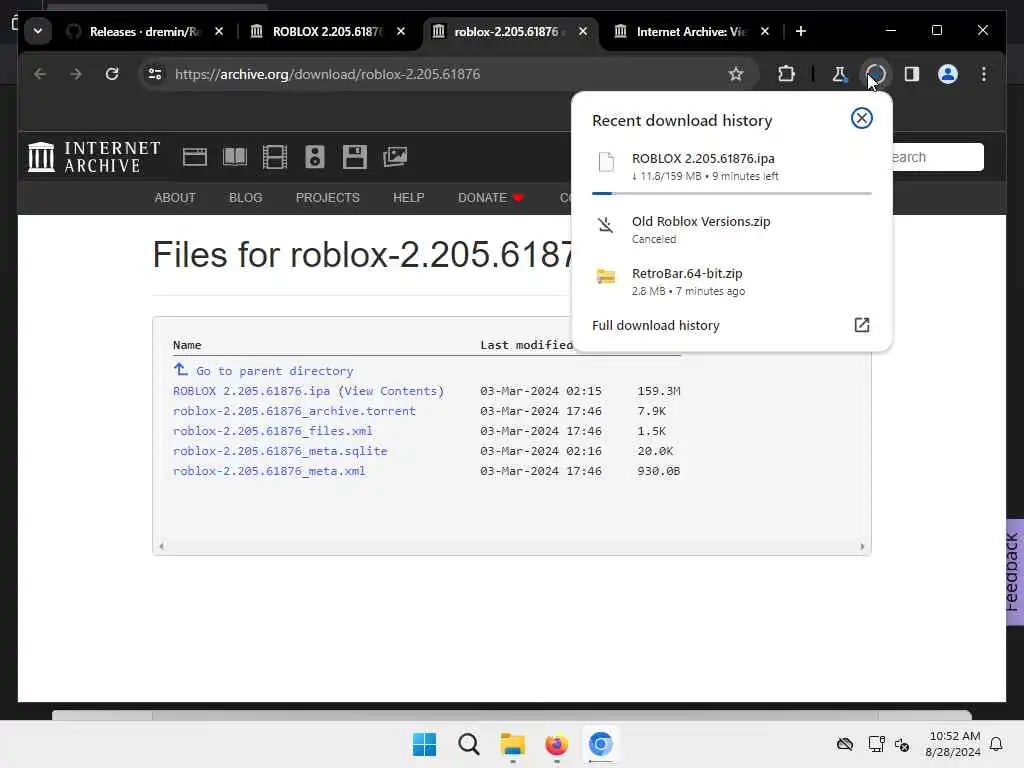
Task: Toggle the browser side panel
Action: point(912,74)
